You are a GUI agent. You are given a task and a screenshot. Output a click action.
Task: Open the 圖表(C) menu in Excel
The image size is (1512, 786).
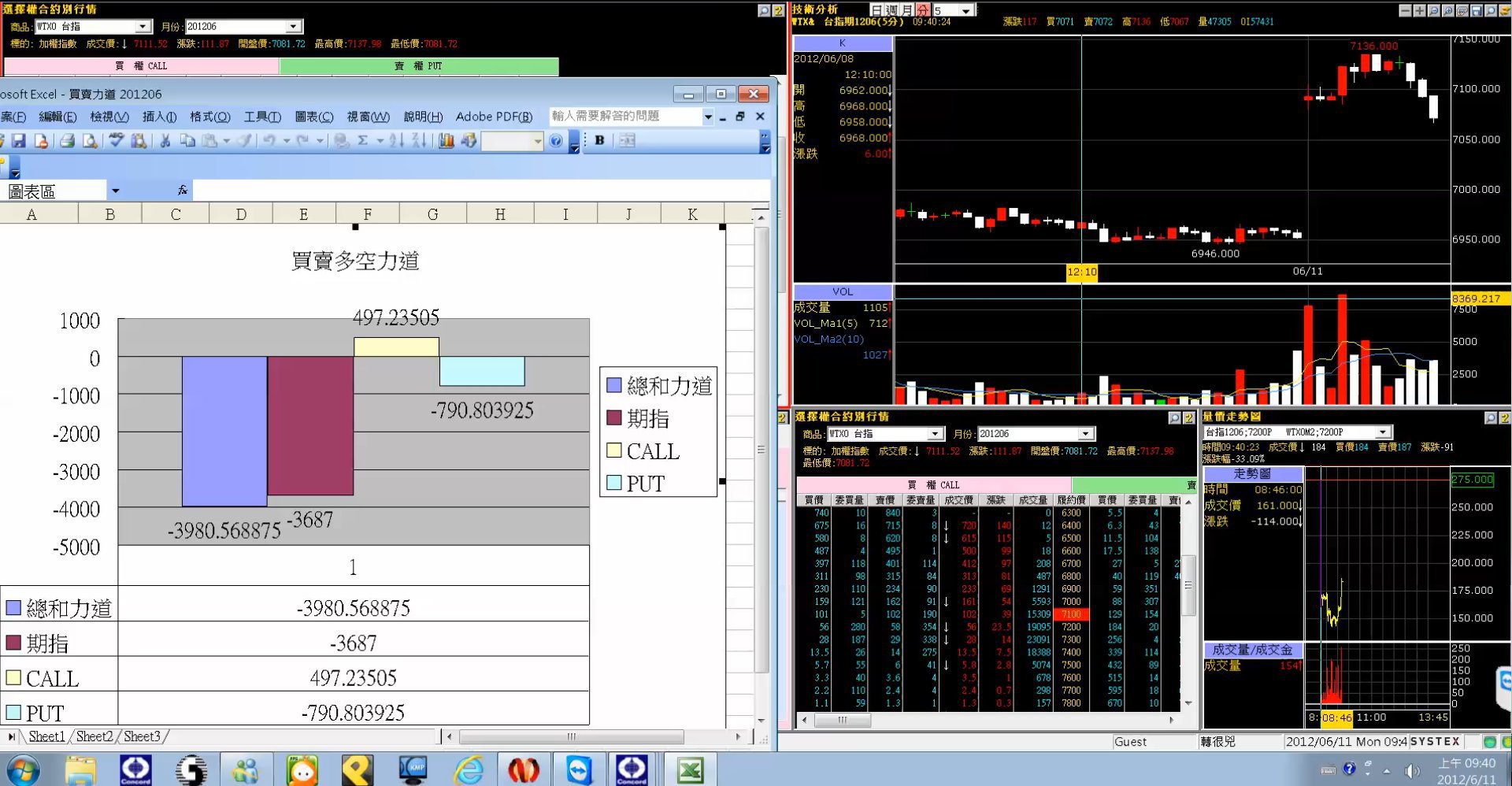tap(313, 117)
